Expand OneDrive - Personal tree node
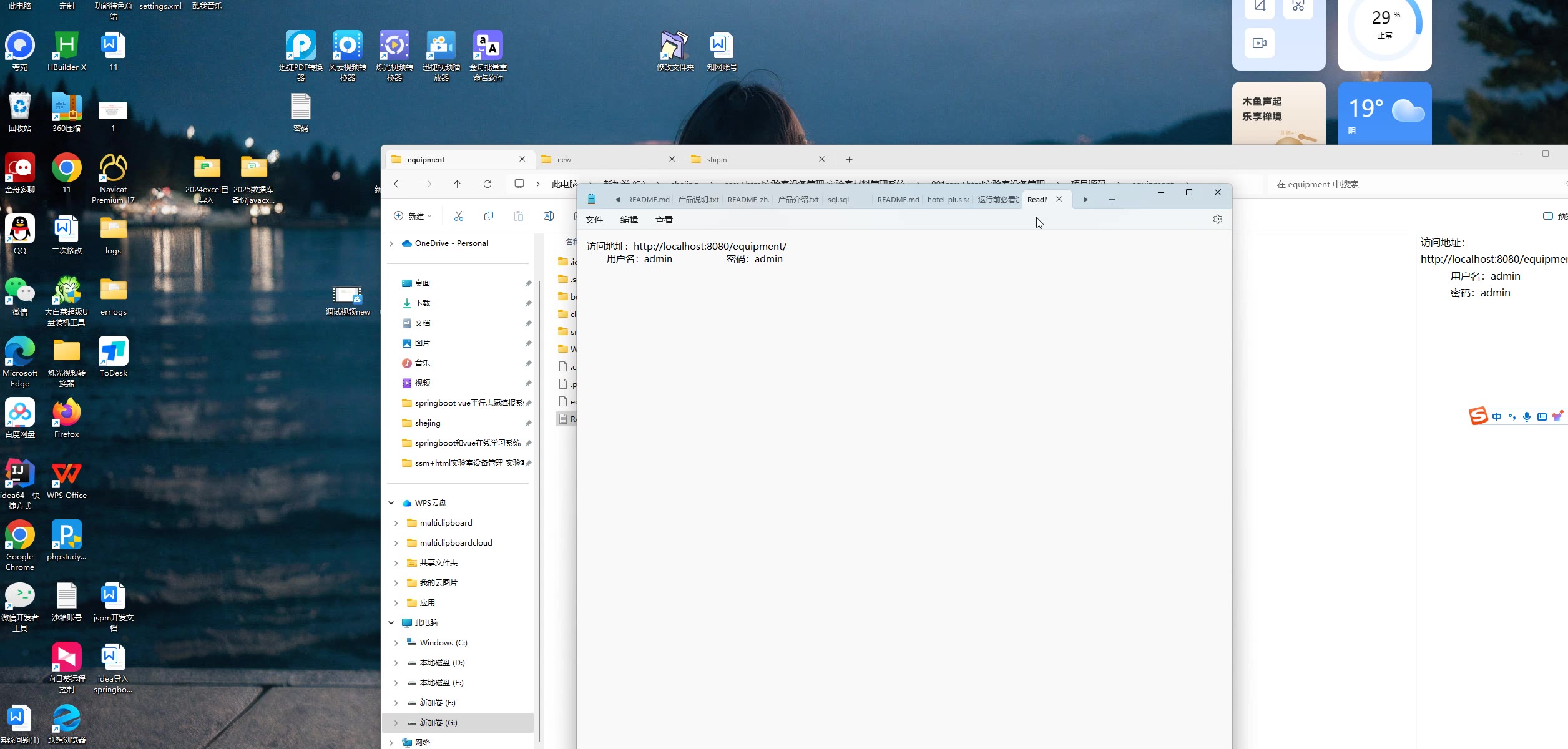This screenshot has height=749, width=1568. coord(391,243)
